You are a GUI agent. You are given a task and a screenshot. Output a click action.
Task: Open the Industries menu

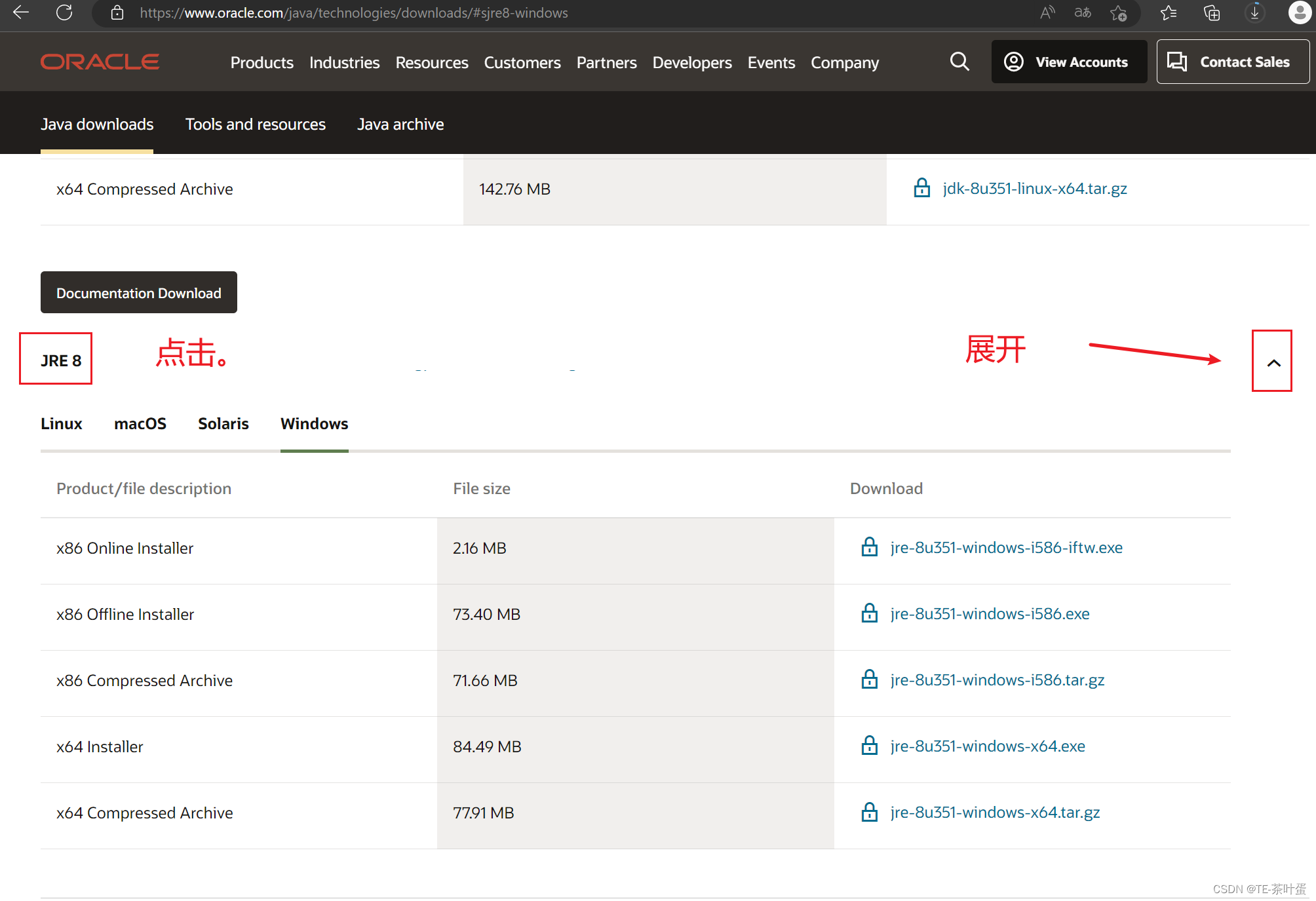tap(345, 62)
